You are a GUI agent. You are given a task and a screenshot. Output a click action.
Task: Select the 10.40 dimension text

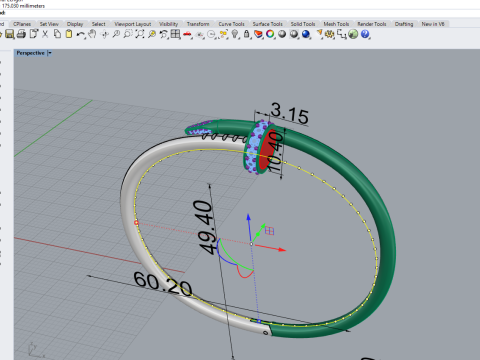click(276, 152)
